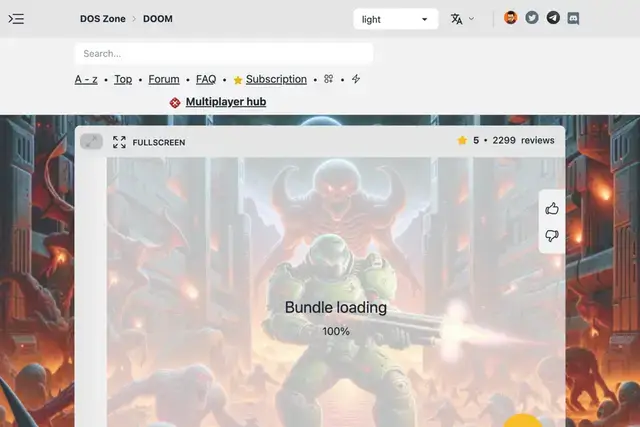Open the light theme dropdown

tap(396, 19)
